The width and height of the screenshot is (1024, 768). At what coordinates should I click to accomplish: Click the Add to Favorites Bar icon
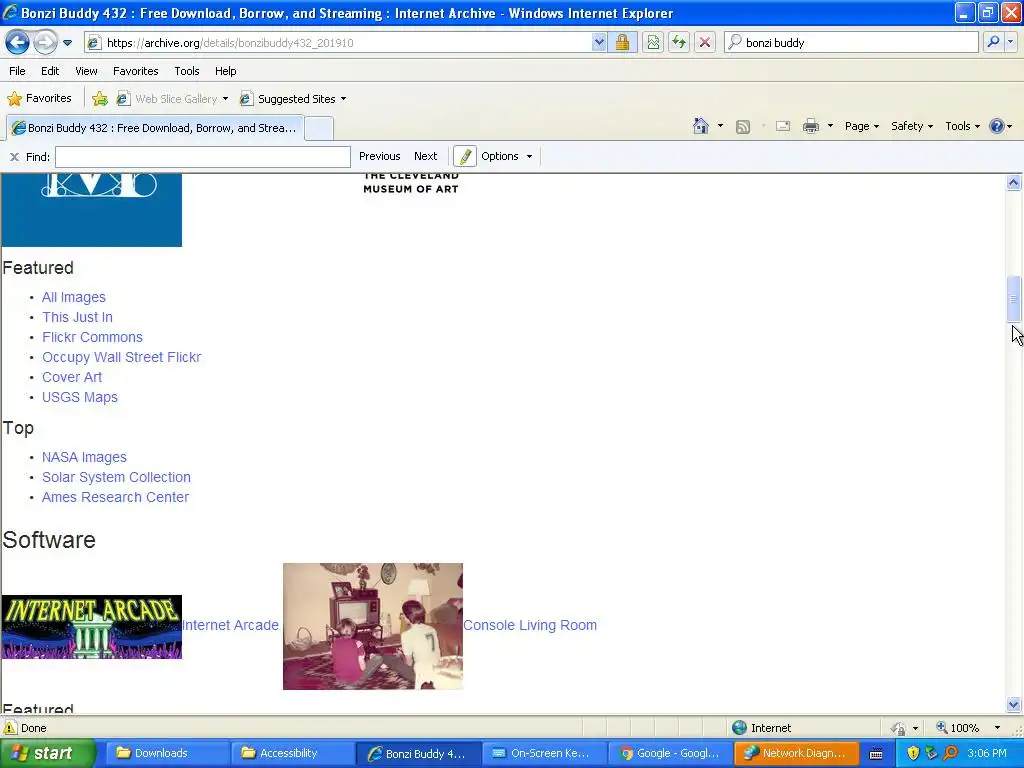(x=100, y=99)
